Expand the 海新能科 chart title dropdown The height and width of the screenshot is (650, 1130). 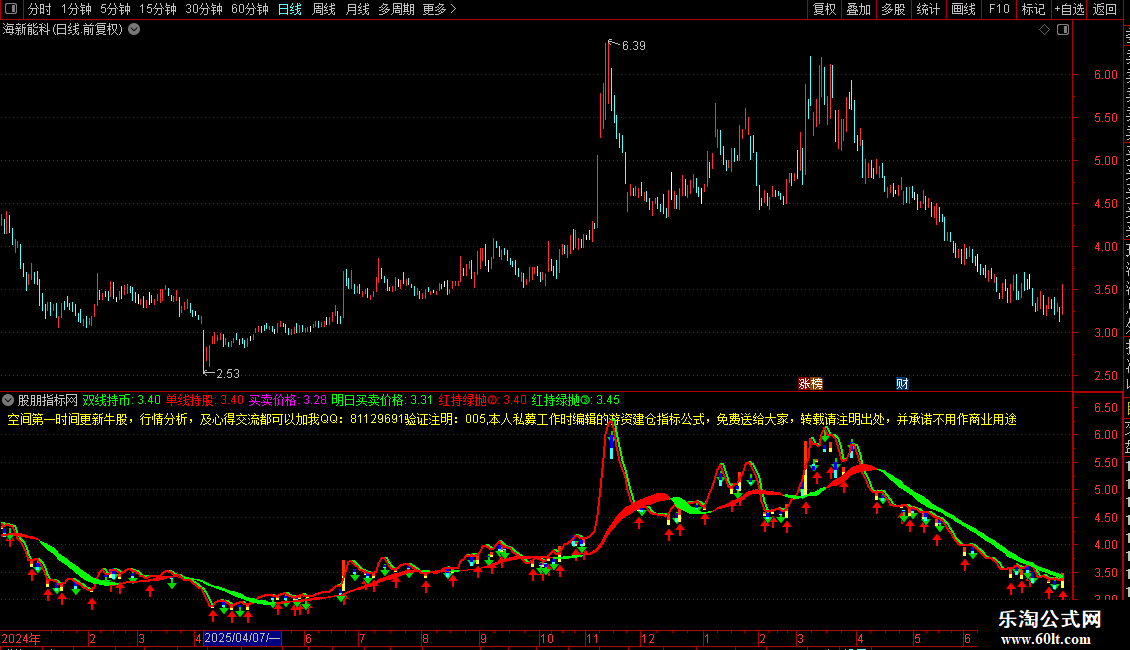(134, 30)
